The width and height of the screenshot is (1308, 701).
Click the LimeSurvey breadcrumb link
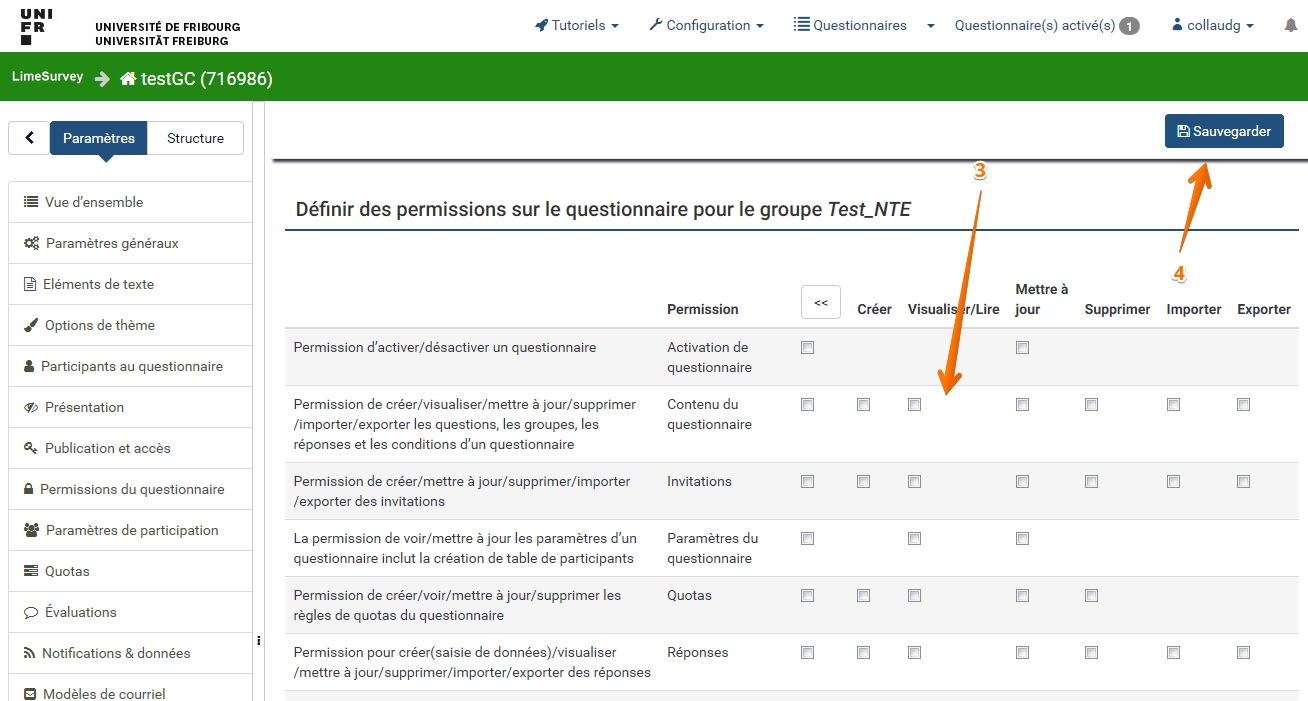[x=48, y=77]
